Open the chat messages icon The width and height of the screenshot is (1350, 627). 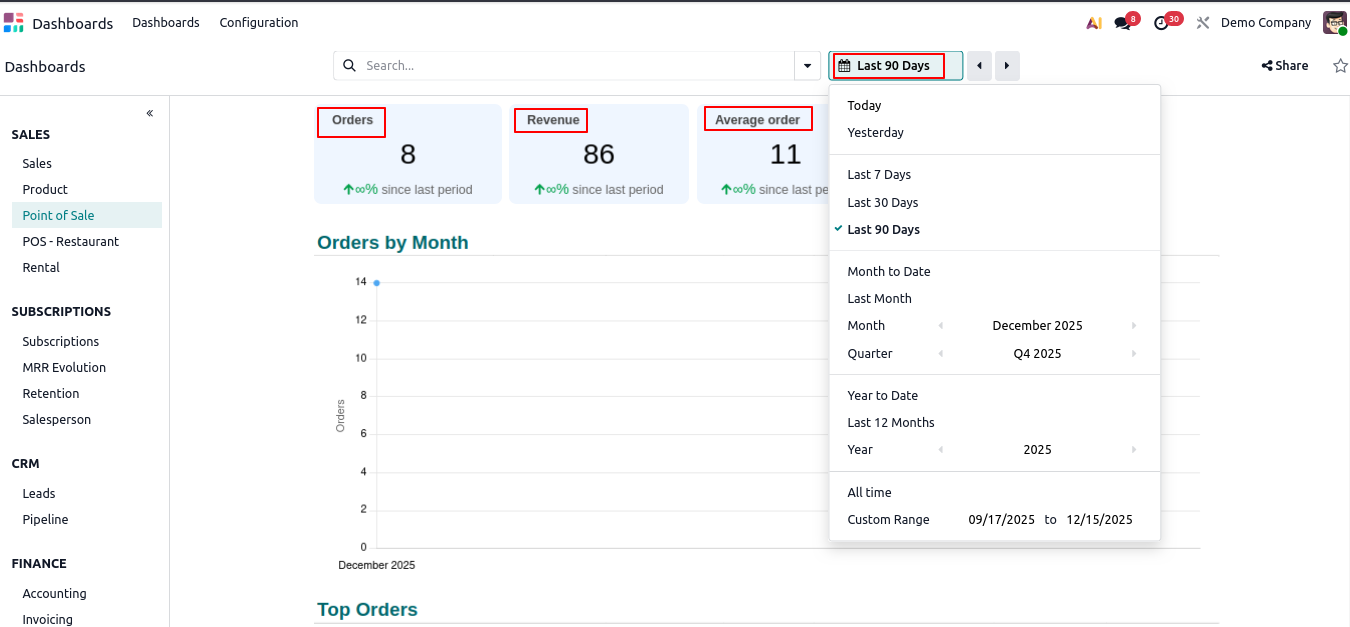click(1122, 23)
